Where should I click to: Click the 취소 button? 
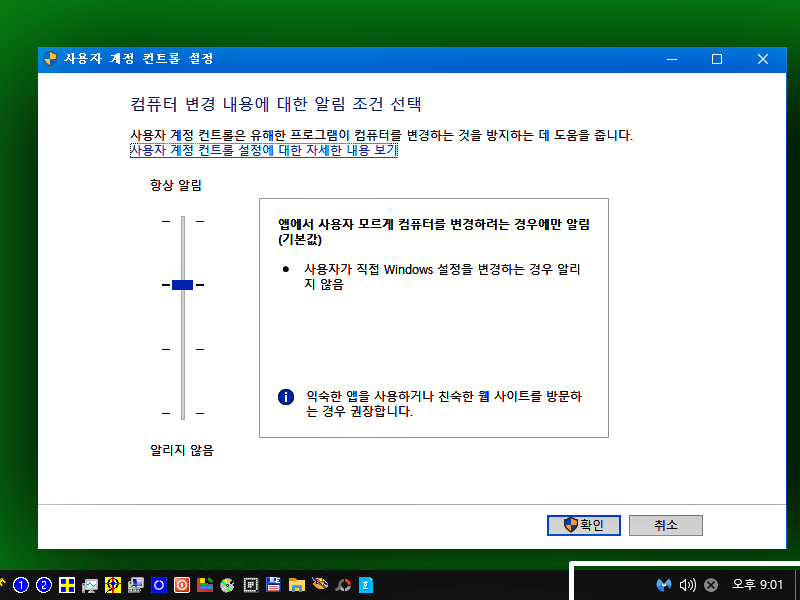click(x=665, y=525)
